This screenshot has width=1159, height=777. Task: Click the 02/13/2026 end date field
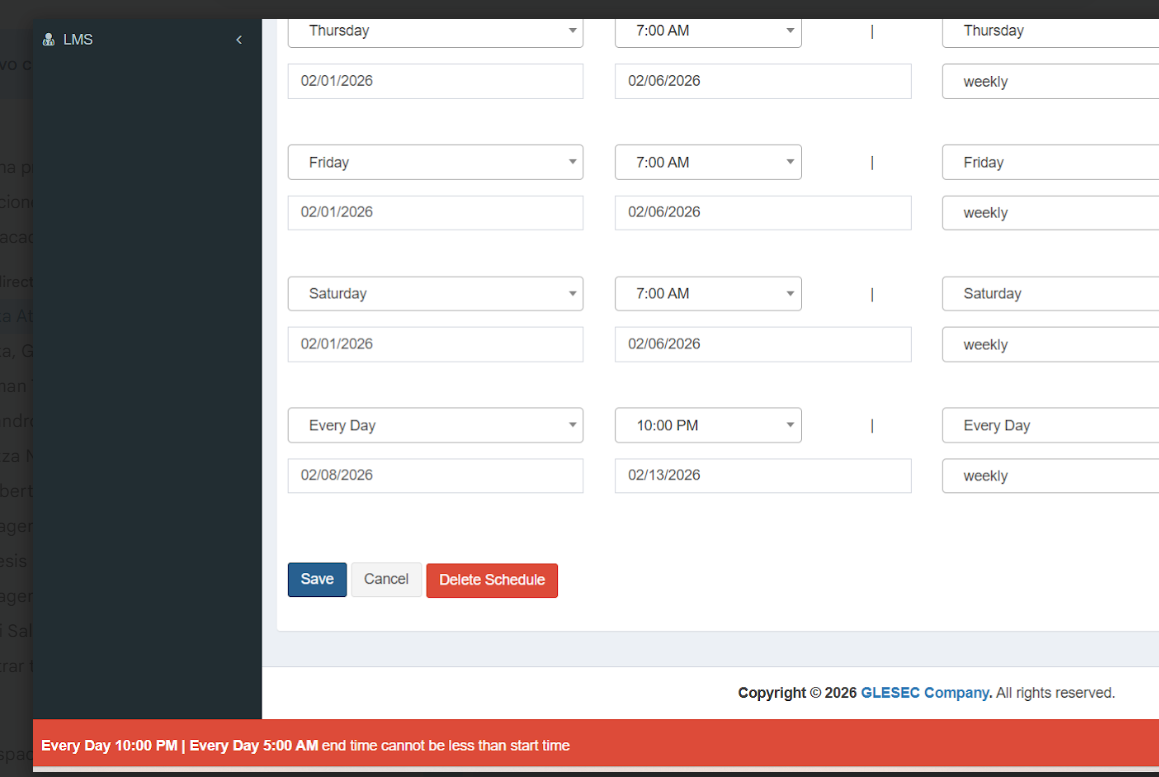(x=762, y=475)
